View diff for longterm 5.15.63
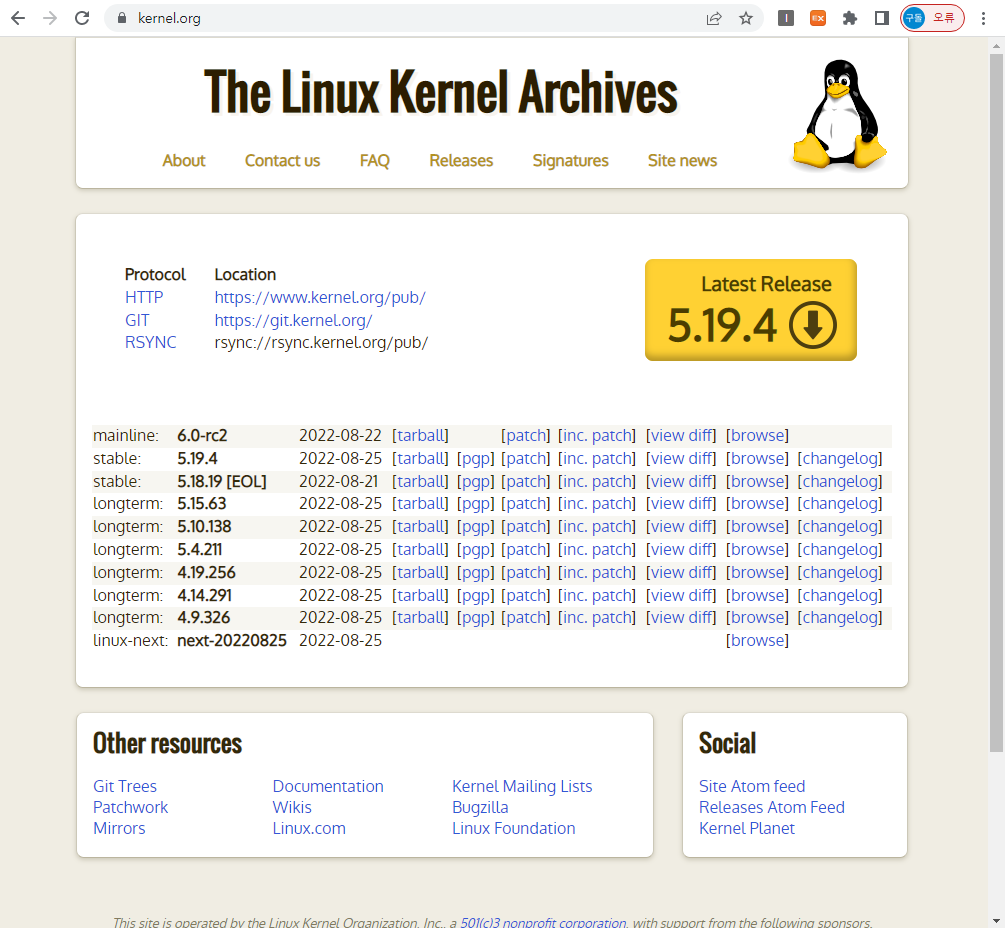 (x=681, y=504)
